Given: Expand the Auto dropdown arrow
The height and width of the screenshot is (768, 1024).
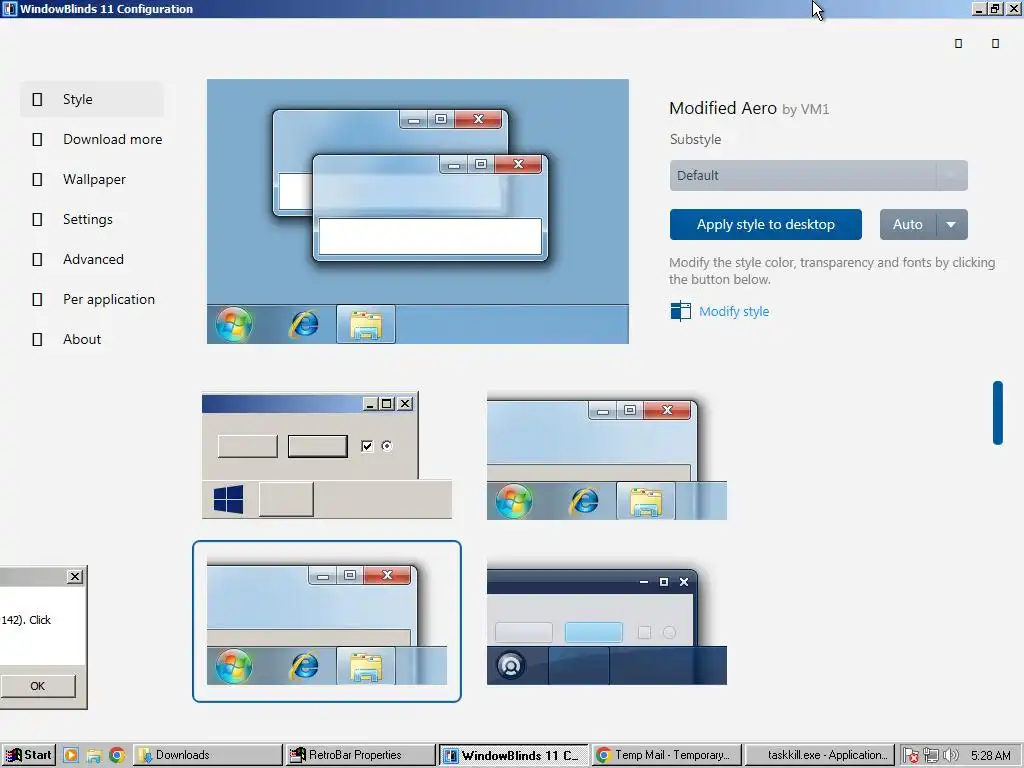Looking at the screenshot, I should click(x=952, y=225).
